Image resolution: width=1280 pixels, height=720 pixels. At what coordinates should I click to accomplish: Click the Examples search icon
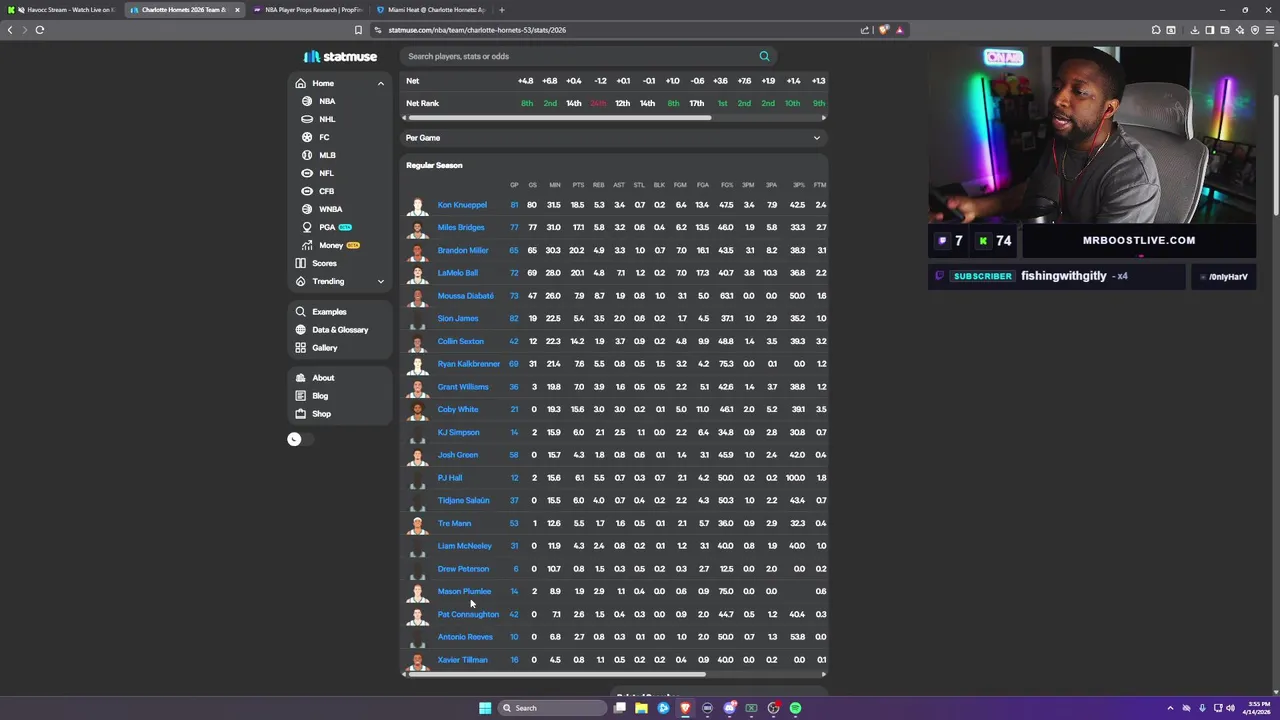(300, 312)
